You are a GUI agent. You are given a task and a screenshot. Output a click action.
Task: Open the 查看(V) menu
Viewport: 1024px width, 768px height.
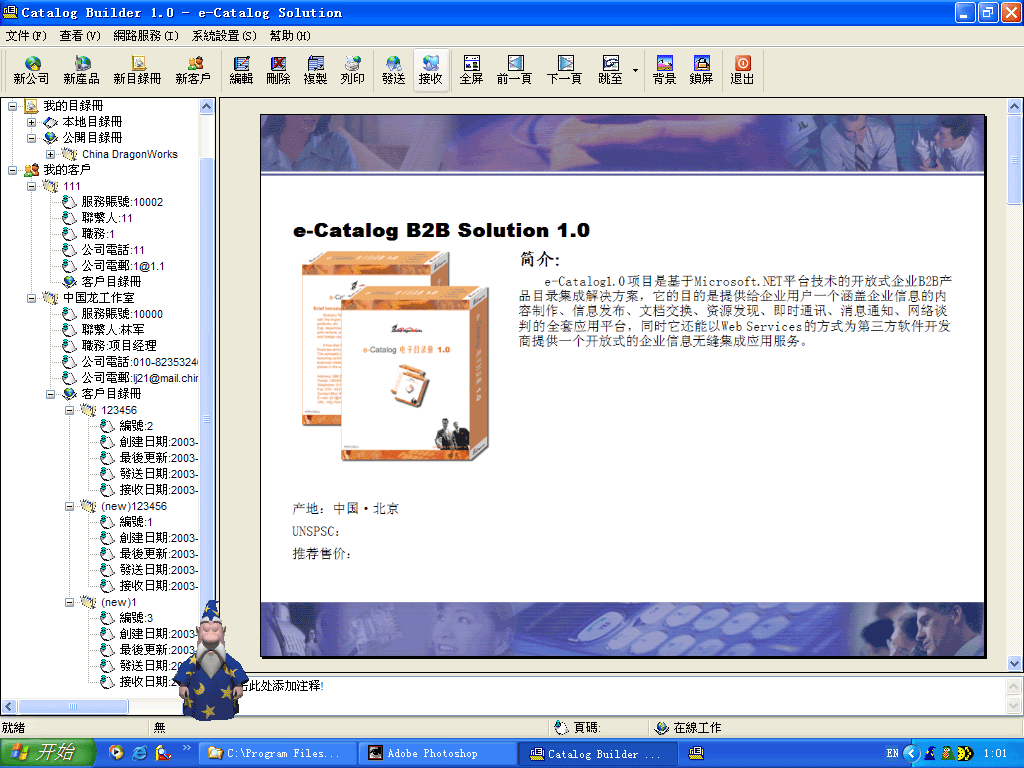point(80,35)
